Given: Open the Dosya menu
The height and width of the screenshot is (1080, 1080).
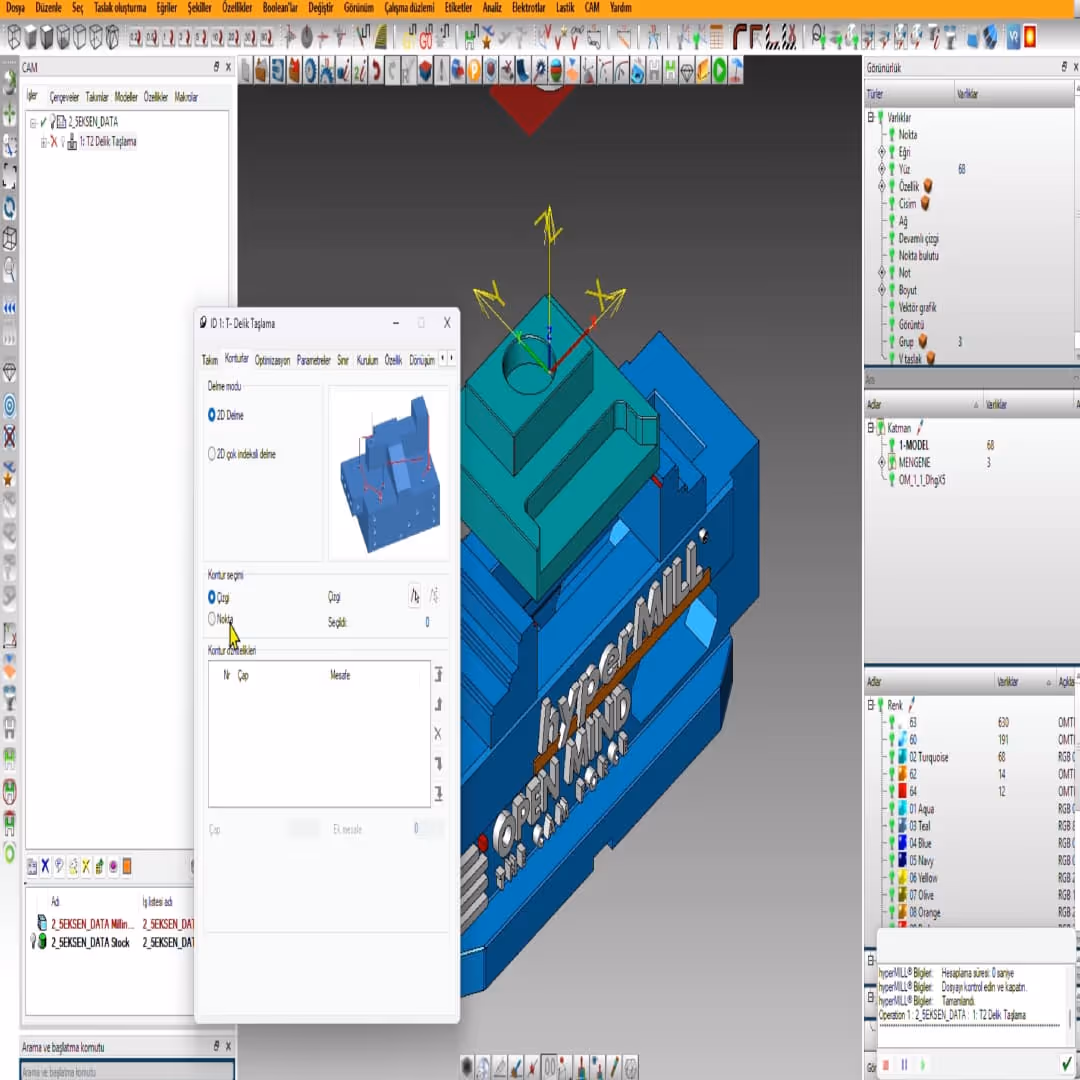Looking at the screenshot, I should pos(14,8).
